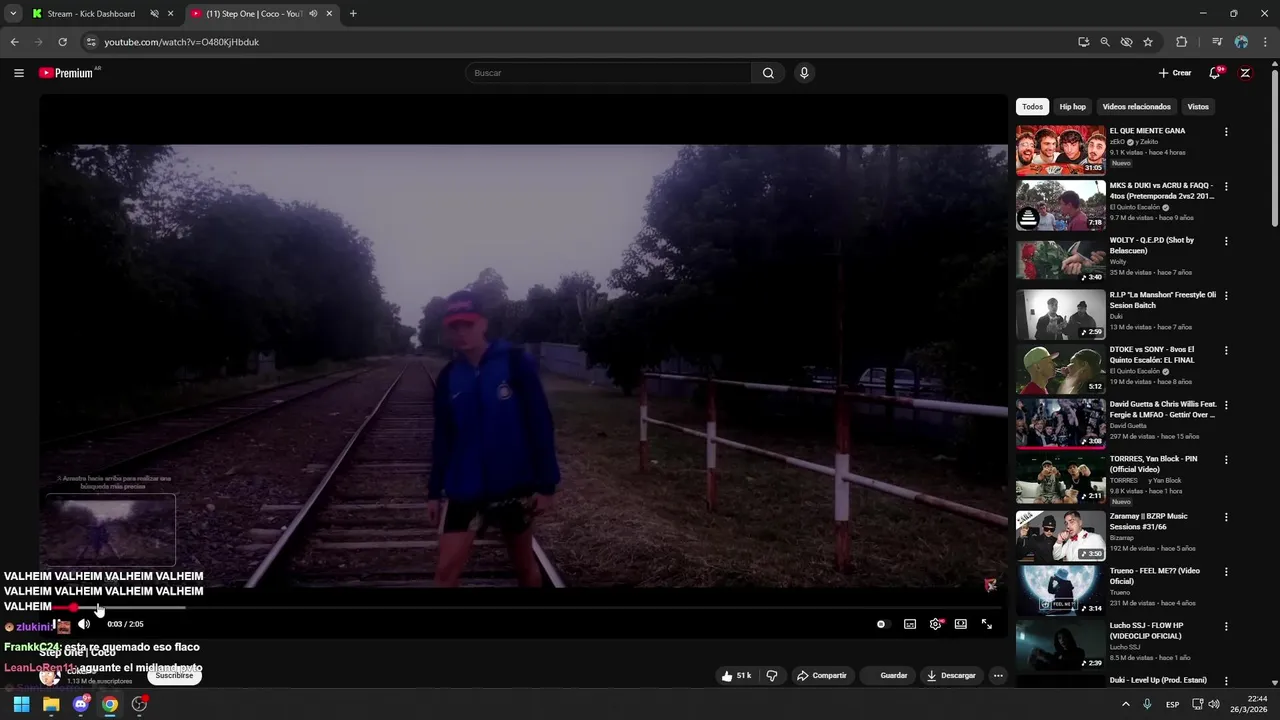
Task: Install app icon in the address bar
Action: tap(1084, 42)
